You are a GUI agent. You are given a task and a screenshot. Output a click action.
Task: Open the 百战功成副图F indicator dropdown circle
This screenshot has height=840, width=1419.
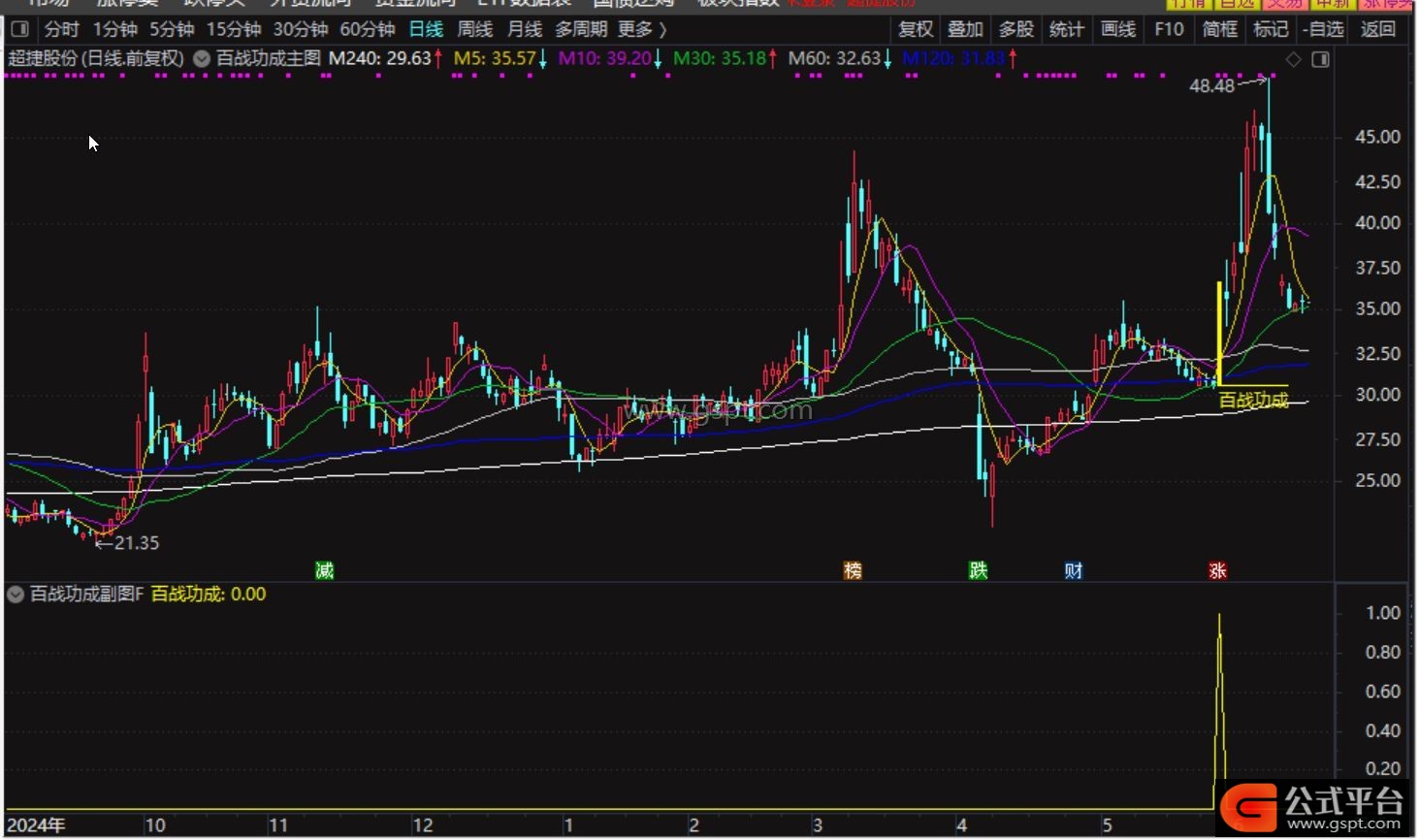click(16, 594)
